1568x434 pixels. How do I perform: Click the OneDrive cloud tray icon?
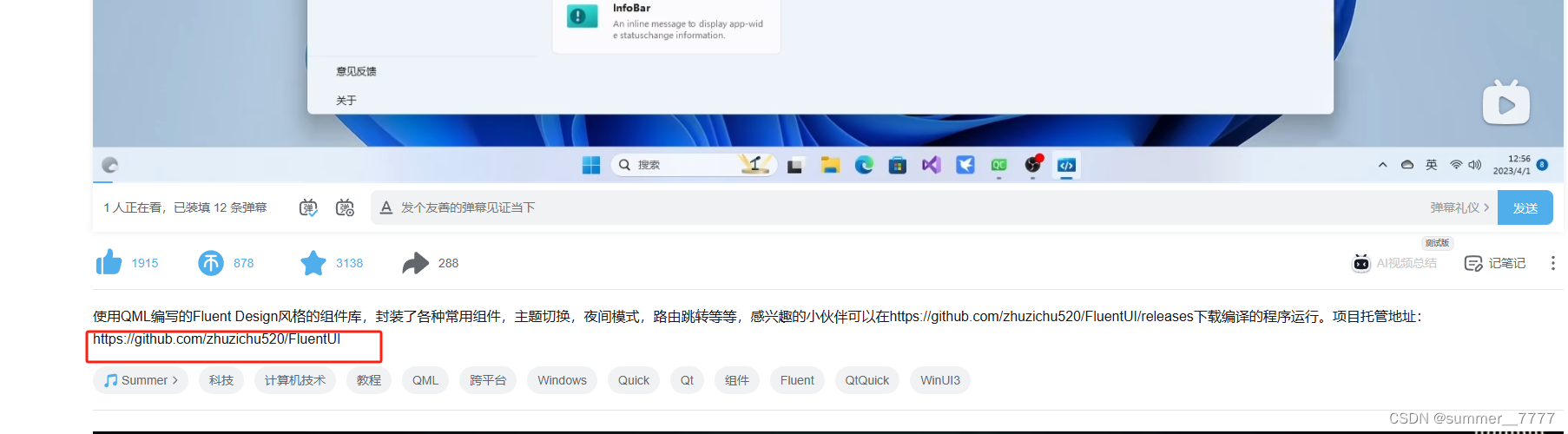1407,165
